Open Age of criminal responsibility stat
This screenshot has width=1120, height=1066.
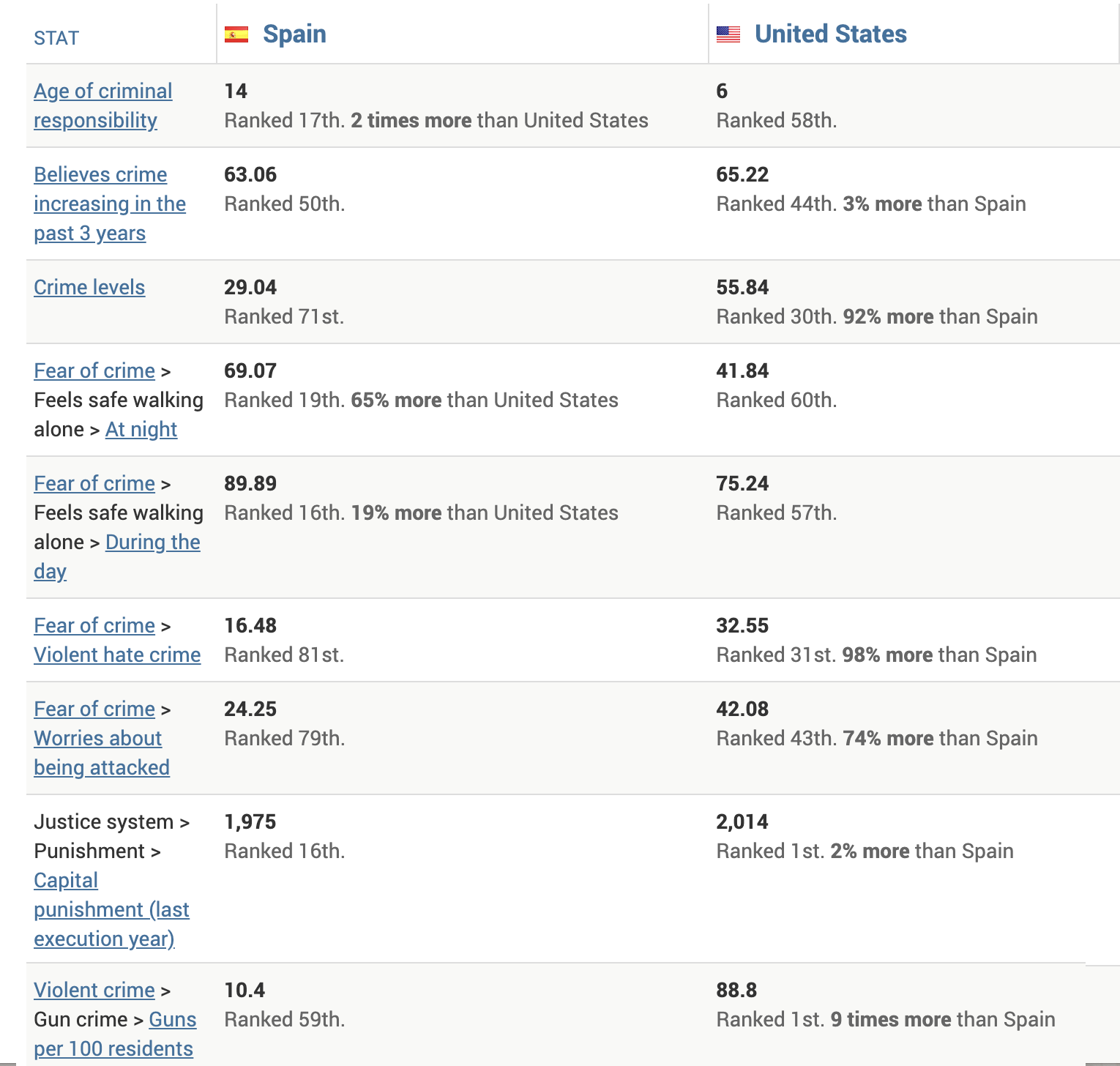(103, 105)
